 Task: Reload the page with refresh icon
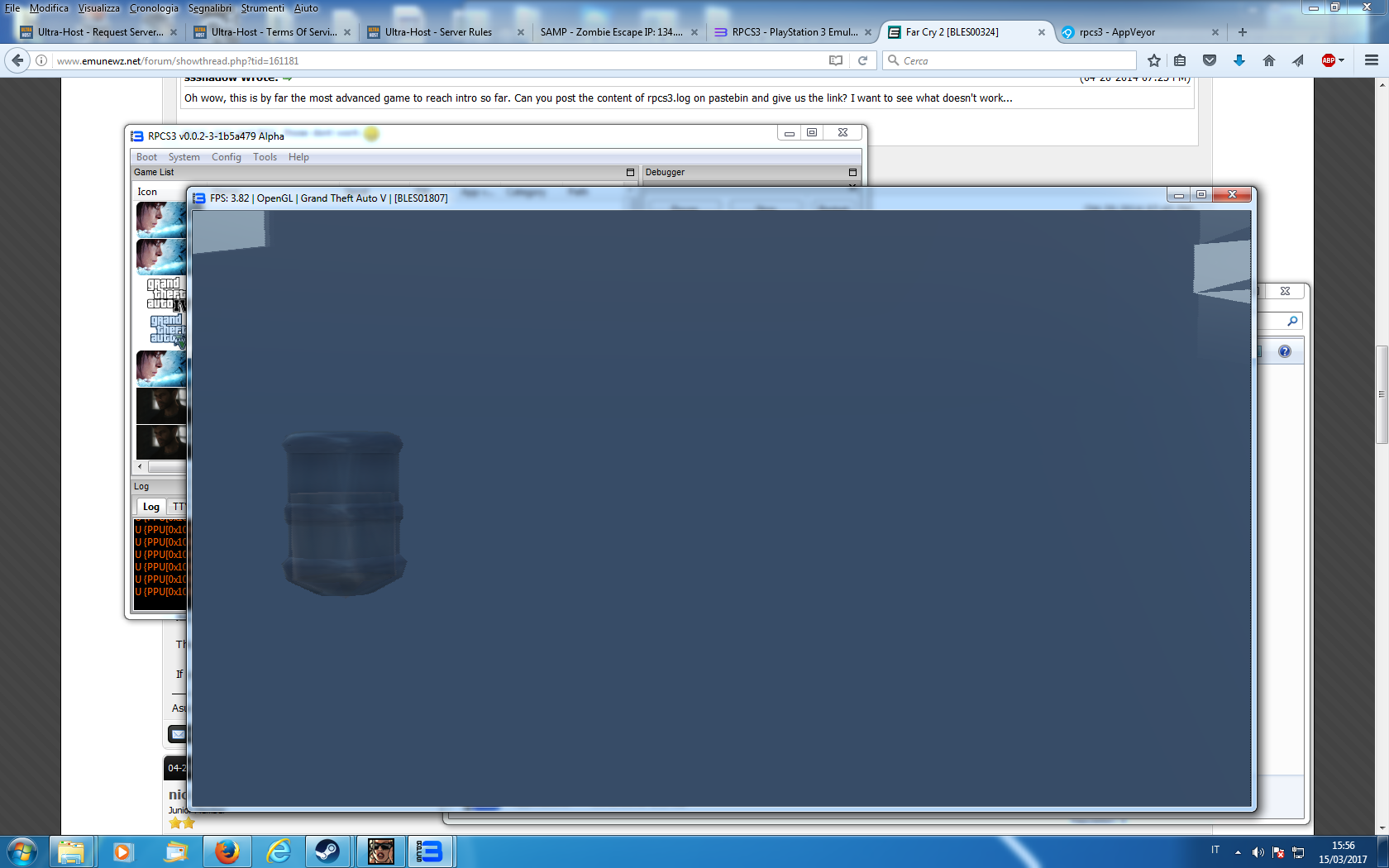click(x=862, y=60)
